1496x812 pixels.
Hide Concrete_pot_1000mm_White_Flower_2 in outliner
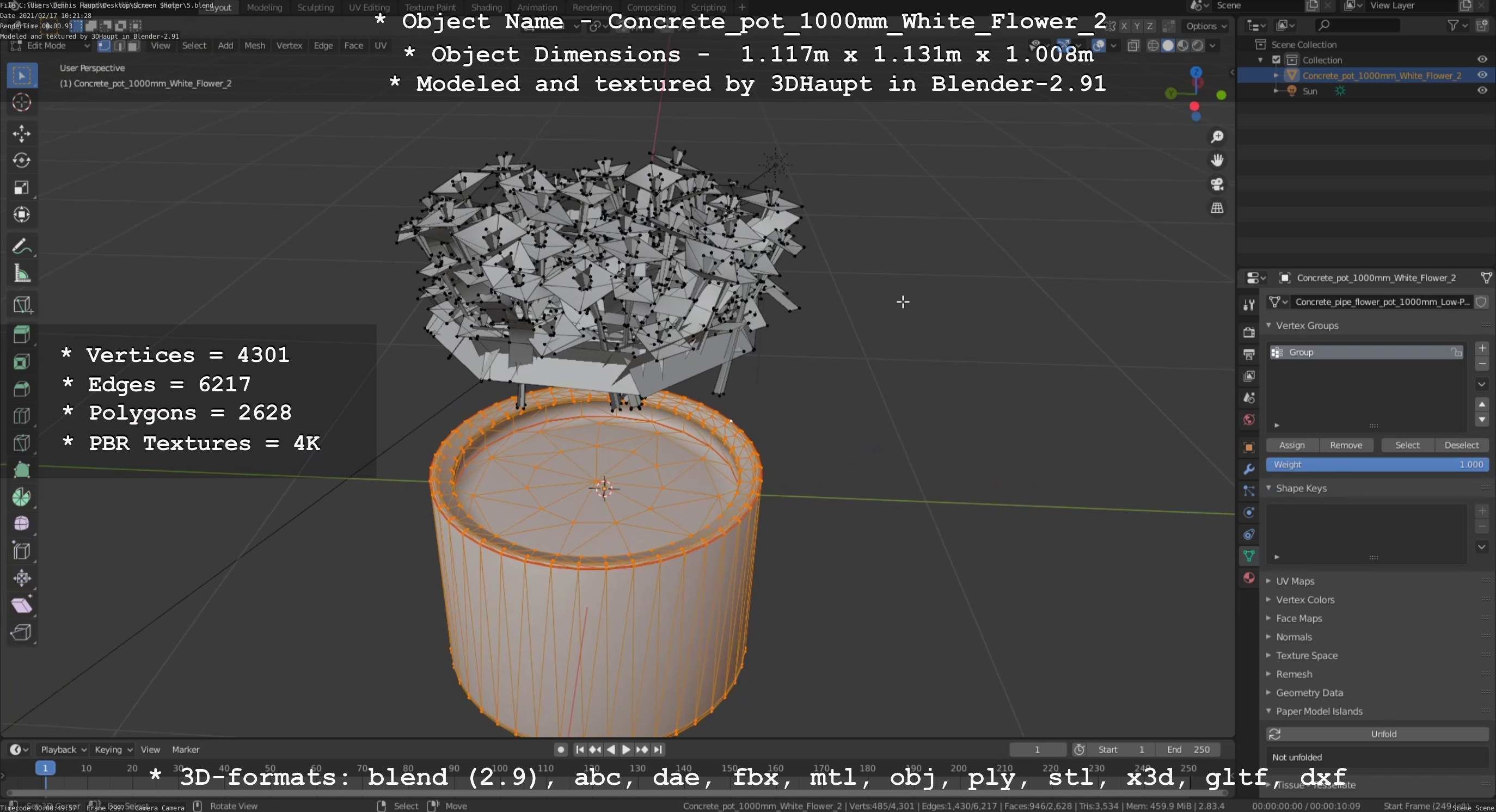click(x=1482, y=76)
